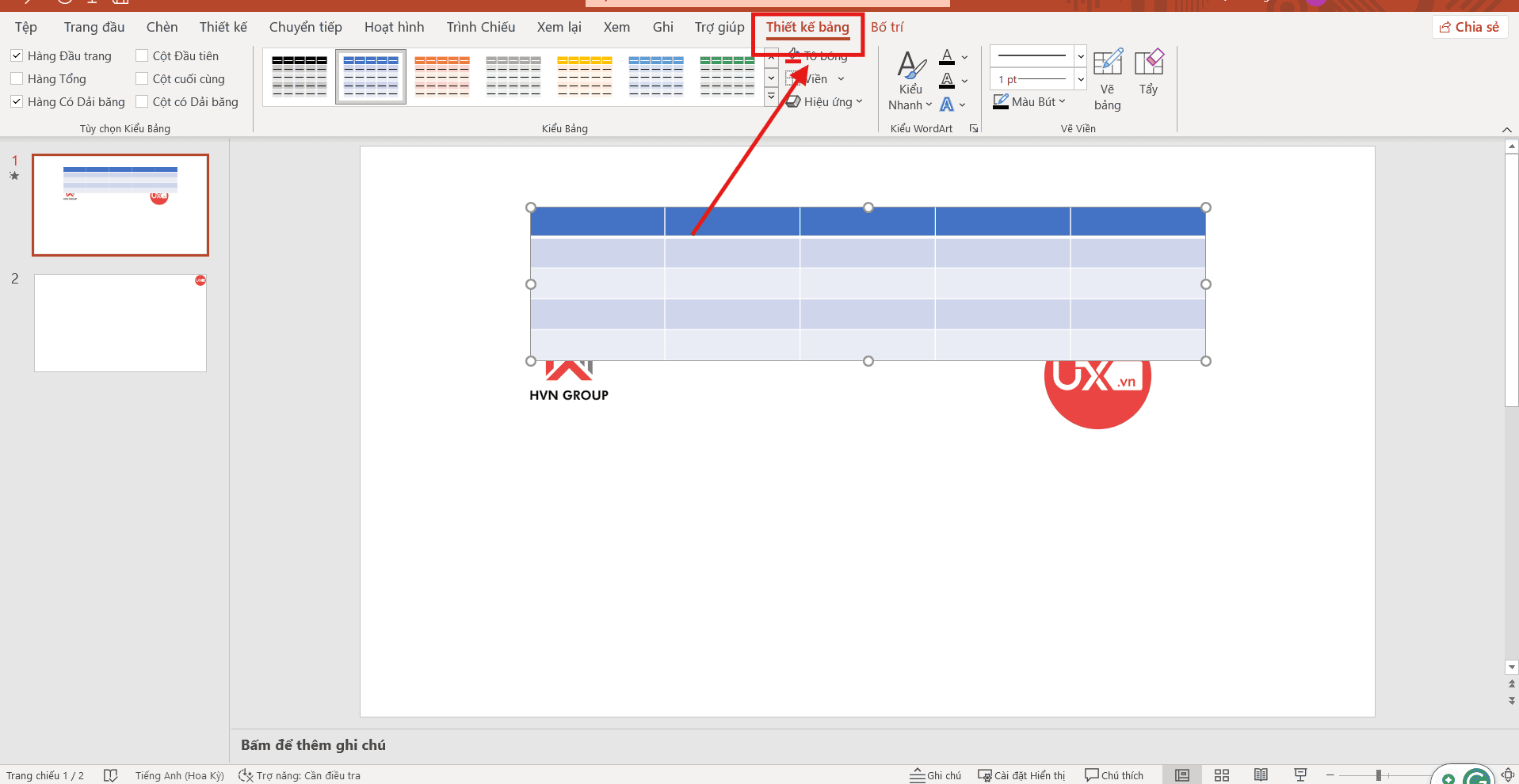Open the 1 pt pen weight dropdown

pos(1080,79)
